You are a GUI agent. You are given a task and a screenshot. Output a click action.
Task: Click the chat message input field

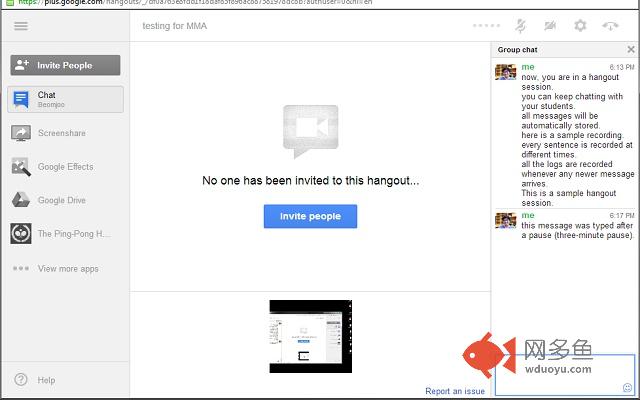[565, 375]
